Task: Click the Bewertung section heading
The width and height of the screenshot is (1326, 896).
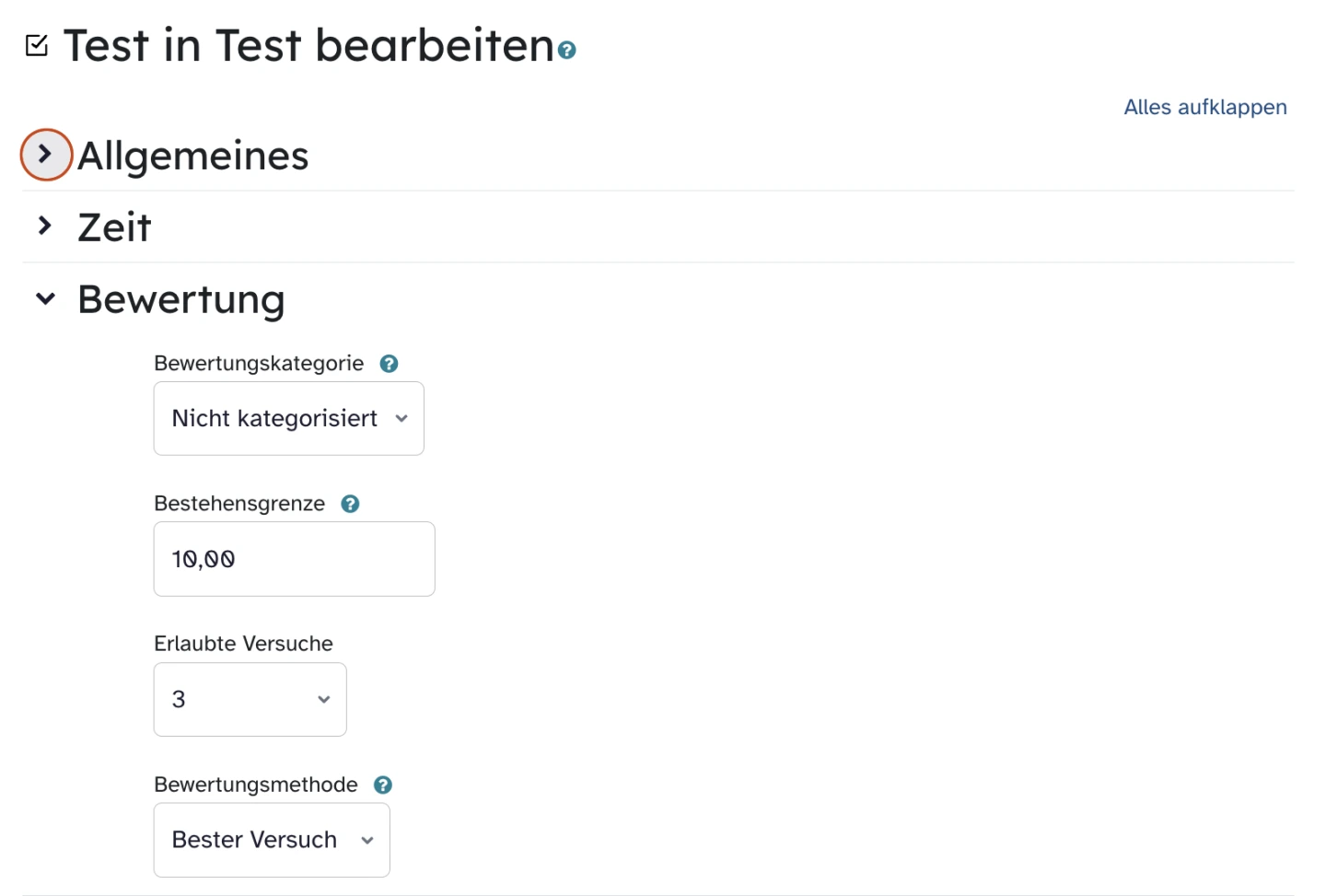Action: pos(181,299)
